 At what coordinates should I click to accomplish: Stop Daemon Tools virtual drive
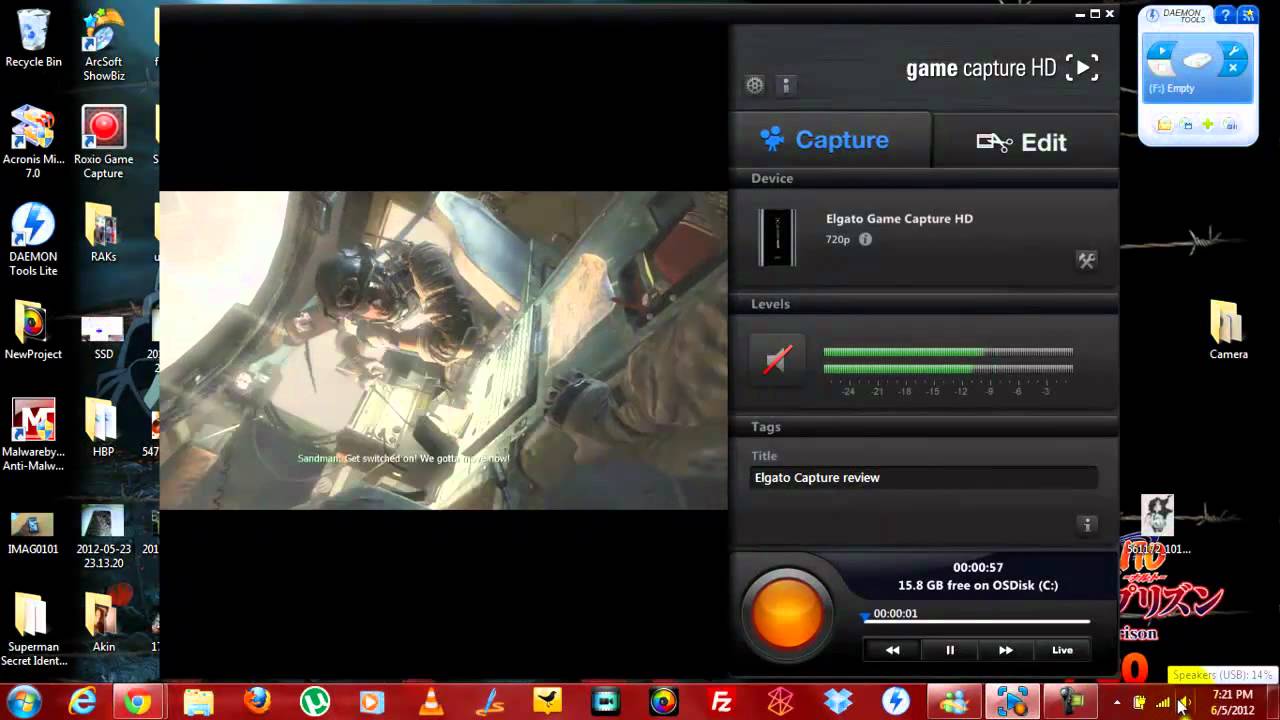(1160, 67)
